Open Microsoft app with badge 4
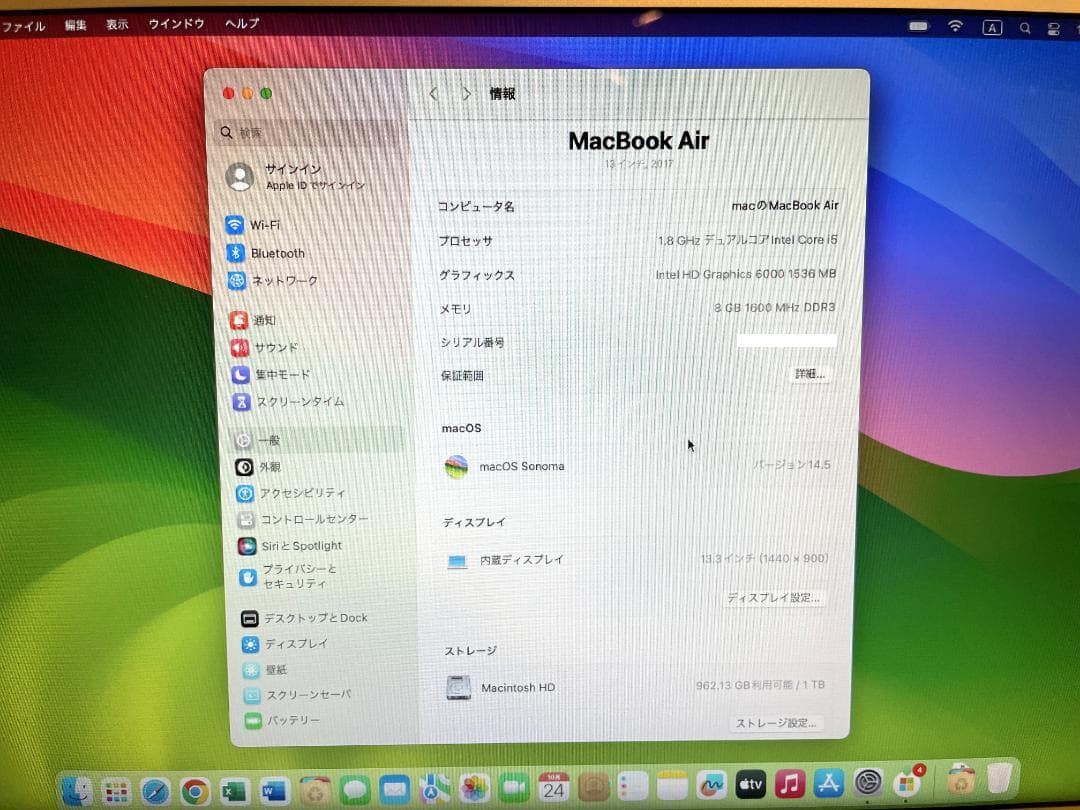 [x=907, y=782]
